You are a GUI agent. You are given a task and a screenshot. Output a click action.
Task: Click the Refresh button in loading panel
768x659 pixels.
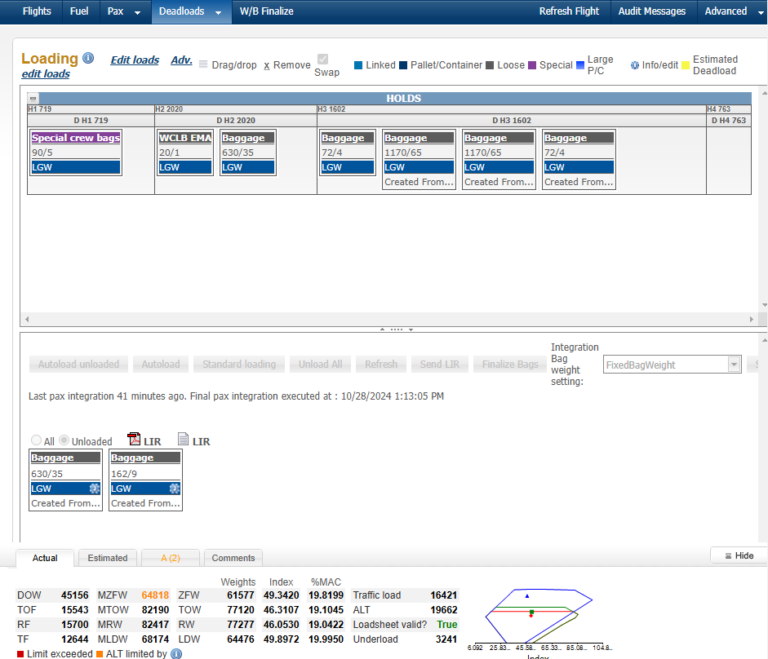coord(381,364)
